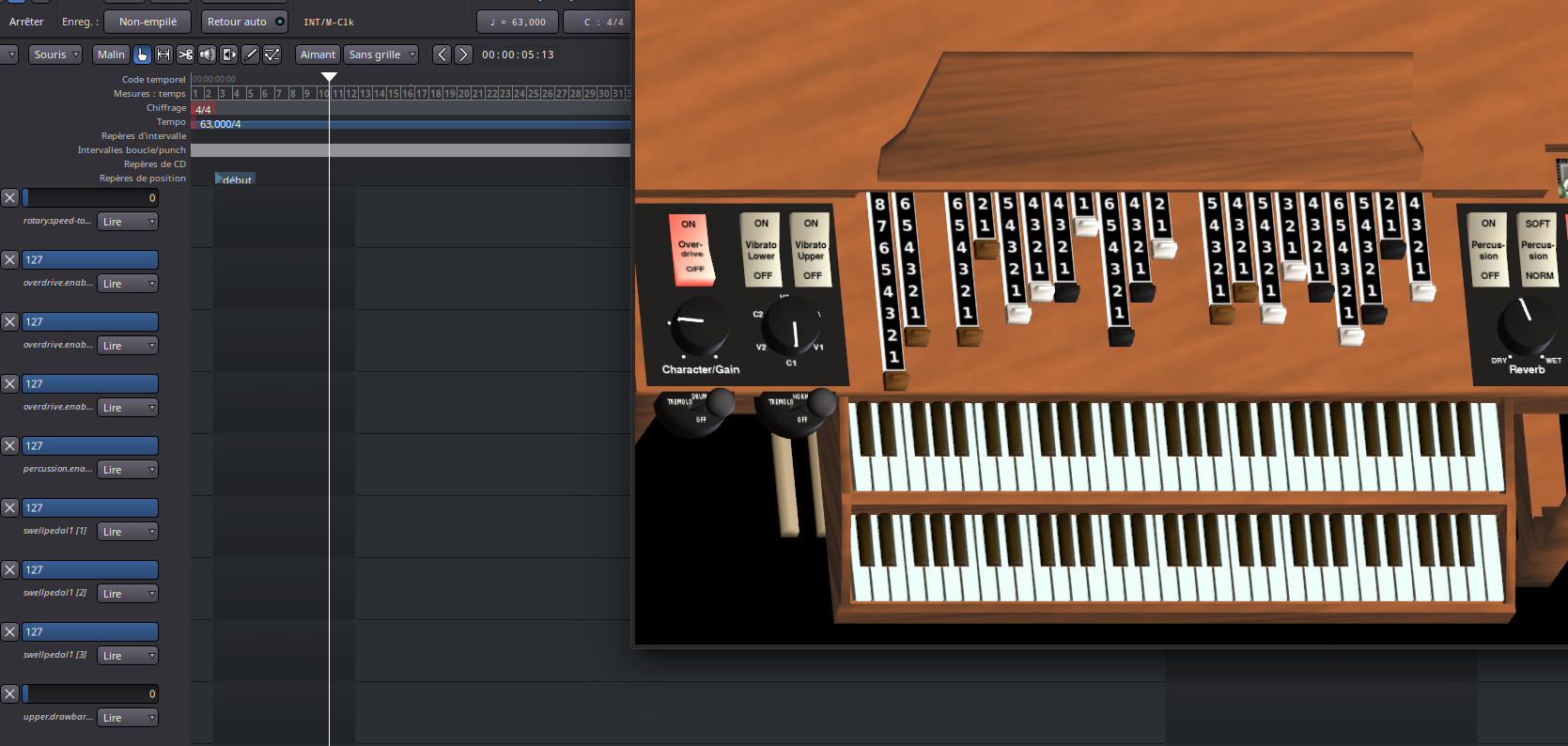Viewport: 1568px width, 746px height.
Task: Select the Time Stretch tool
Action: click(x=228, y=54)
